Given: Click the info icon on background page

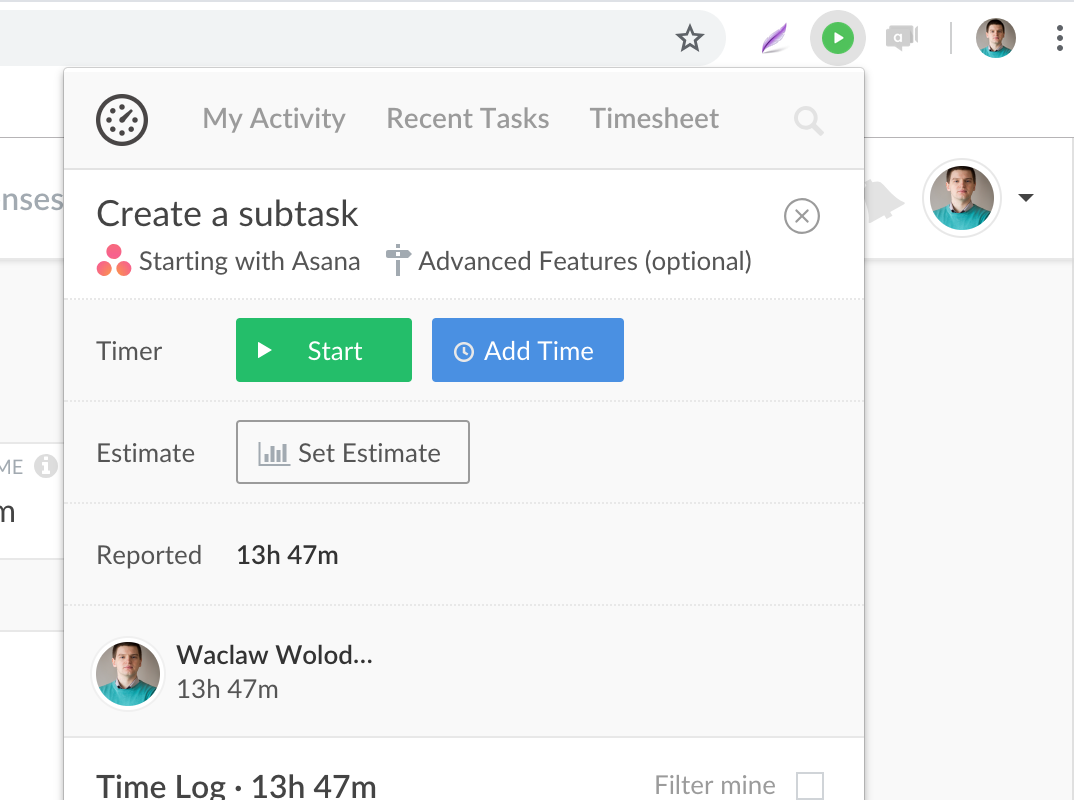Looking at the screenshot, I should point(46,466).
